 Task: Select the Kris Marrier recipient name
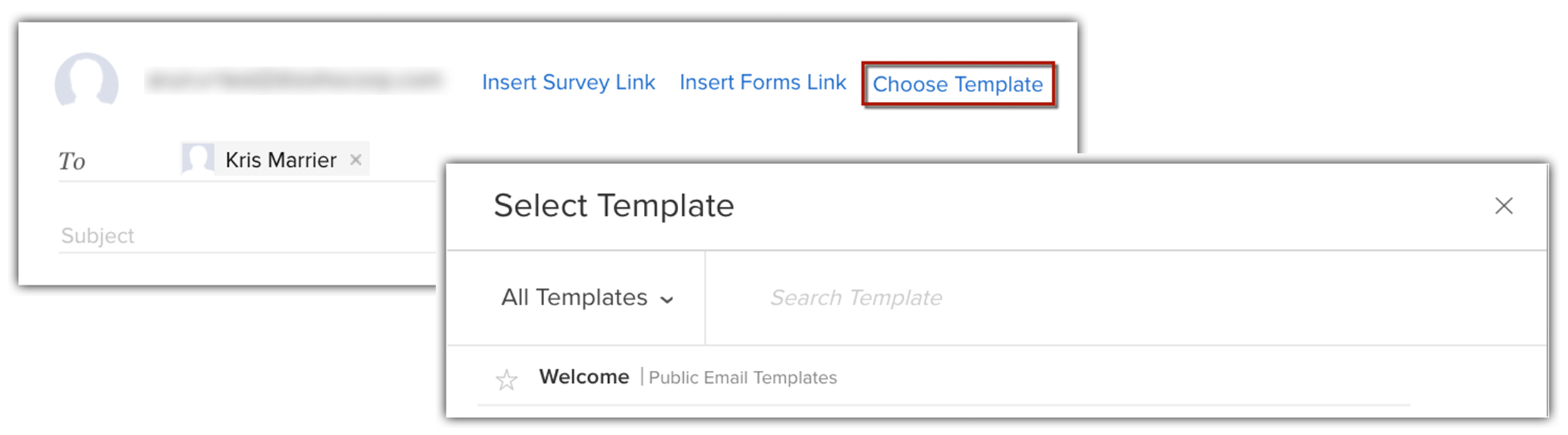tap(281, 160)
